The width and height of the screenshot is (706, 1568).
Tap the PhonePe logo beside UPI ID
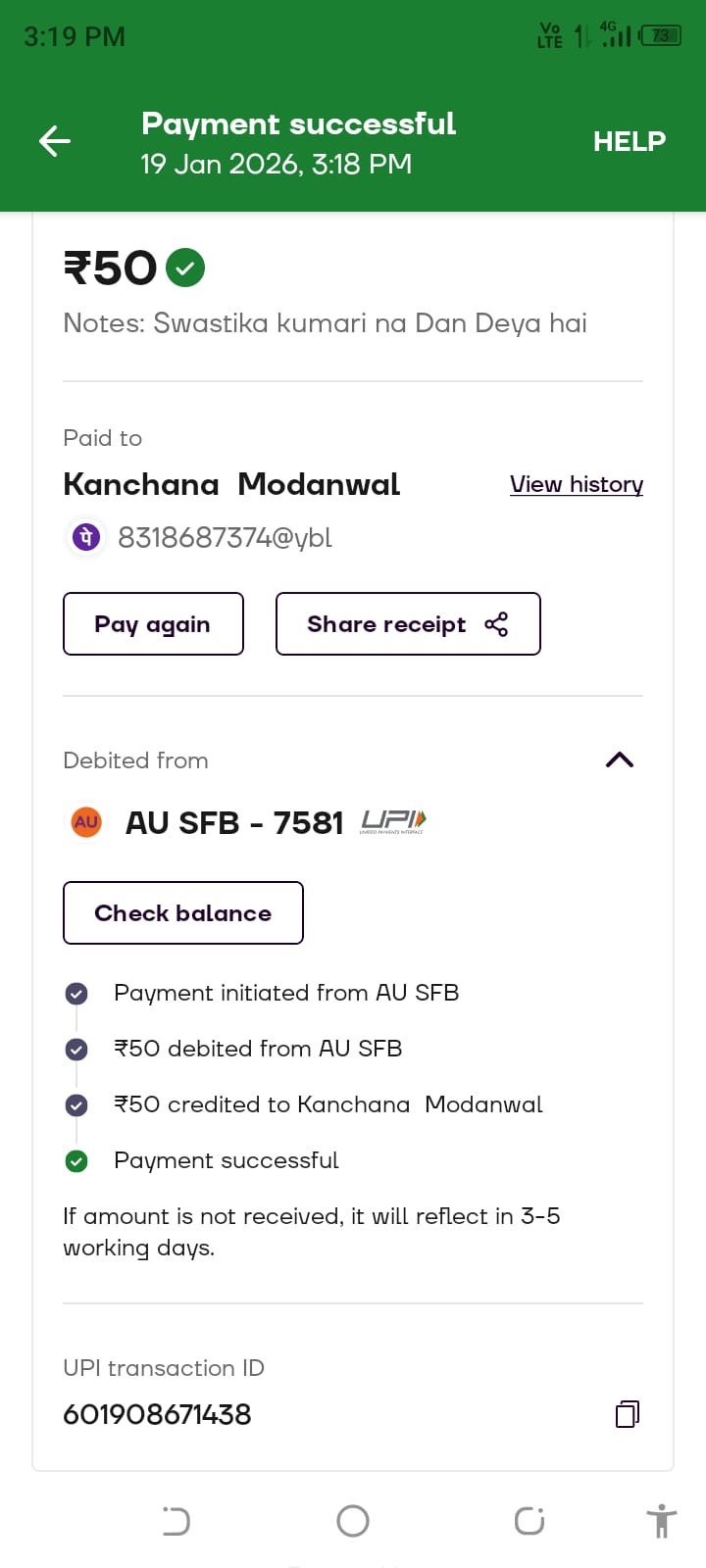[x=86, y=537]
